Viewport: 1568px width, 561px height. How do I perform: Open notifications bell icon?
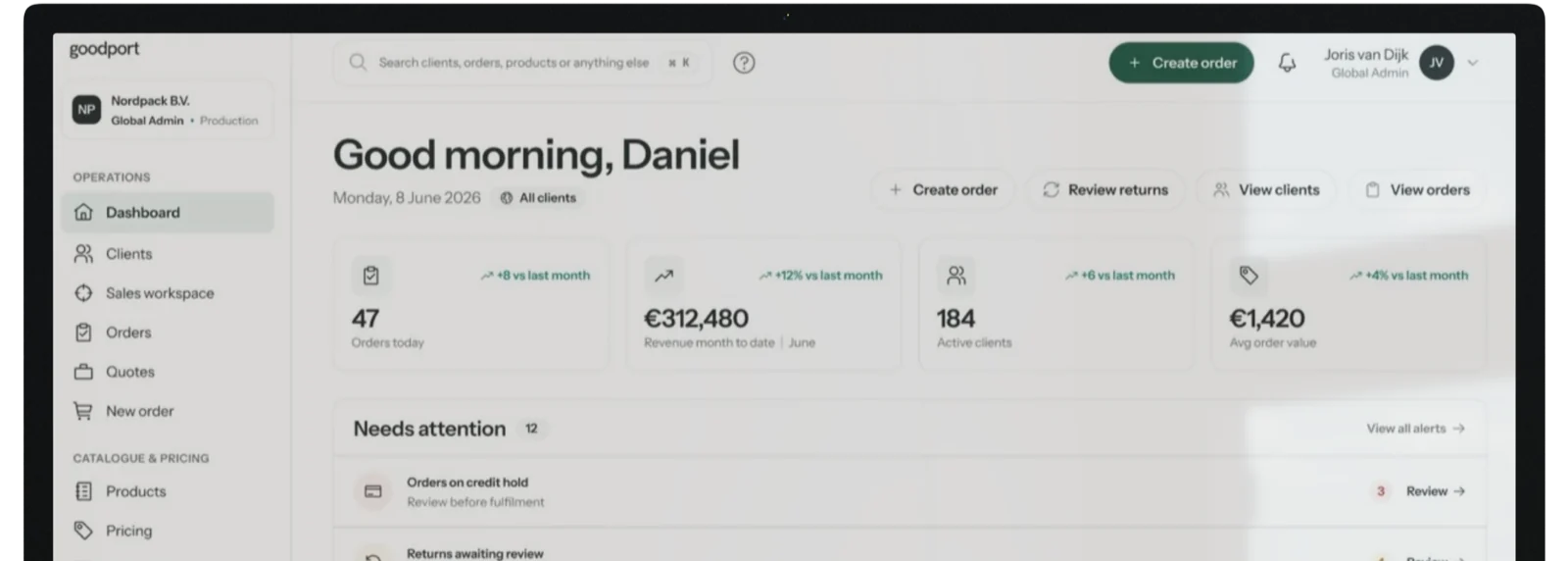click(x=1287, y=63)
